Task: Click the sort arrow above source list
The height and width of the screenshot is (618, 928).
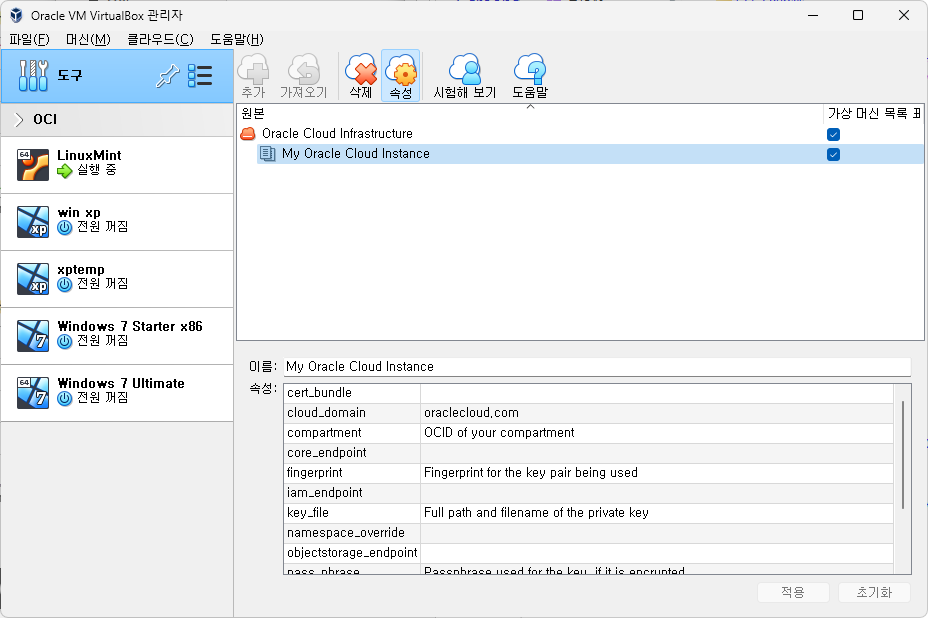Action: pos(530,107)
